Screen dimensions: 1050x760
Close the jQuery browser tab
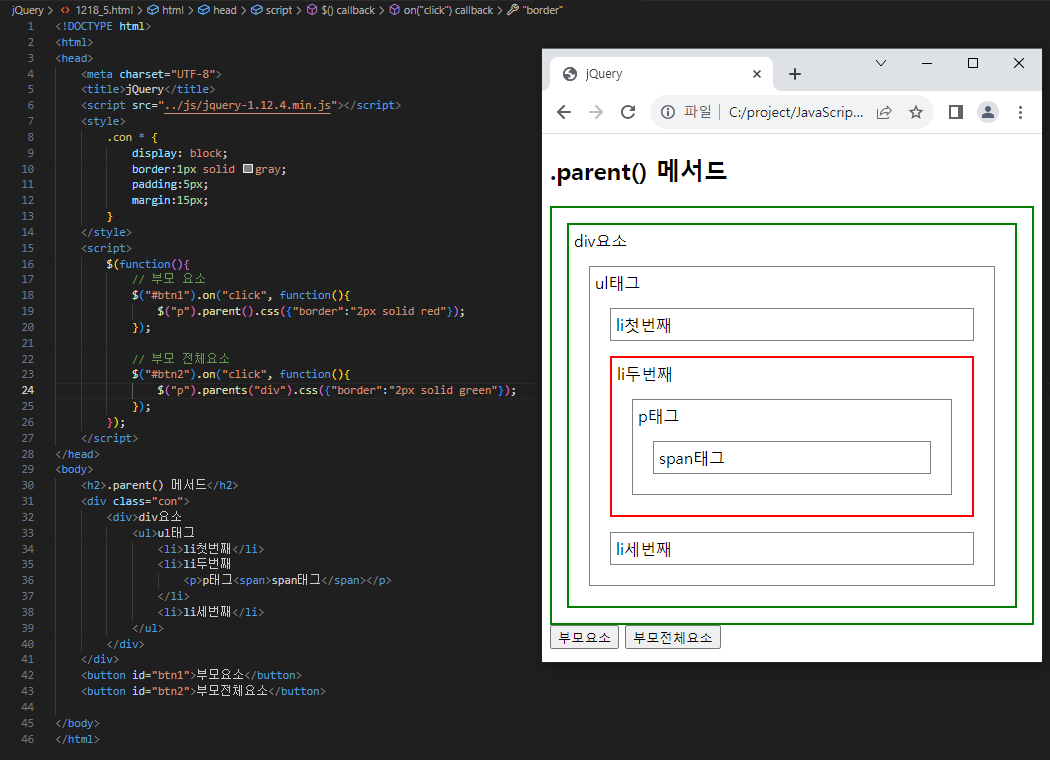click(x=757, y=74)
